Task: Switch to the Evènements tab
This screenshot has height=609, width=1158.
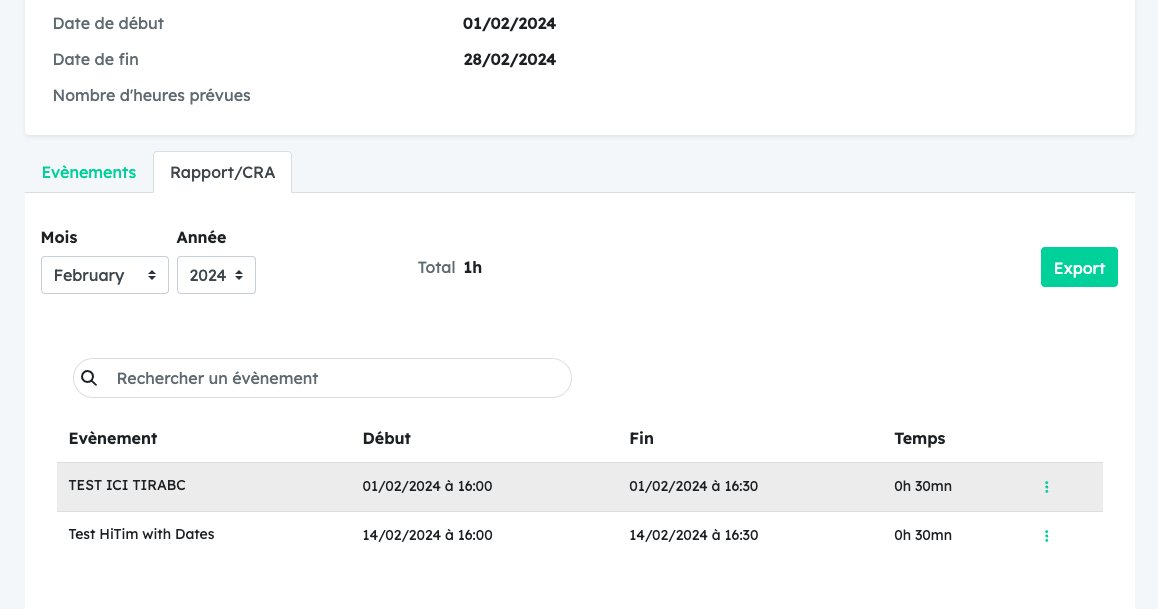Action: point(89,172)
